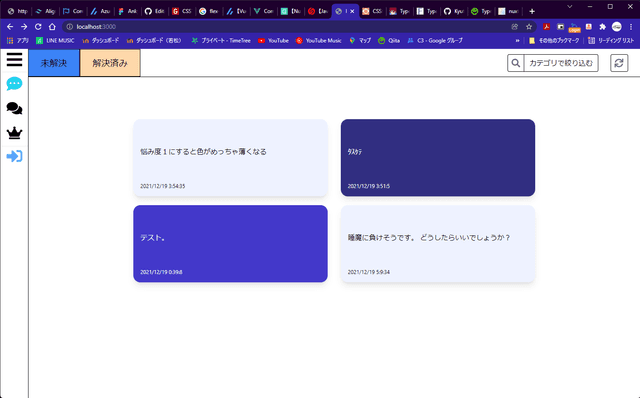Click the blue login arrow icon
Image resolution: width=640 pixels, height=398 pixels.
[x=14, y=156]
